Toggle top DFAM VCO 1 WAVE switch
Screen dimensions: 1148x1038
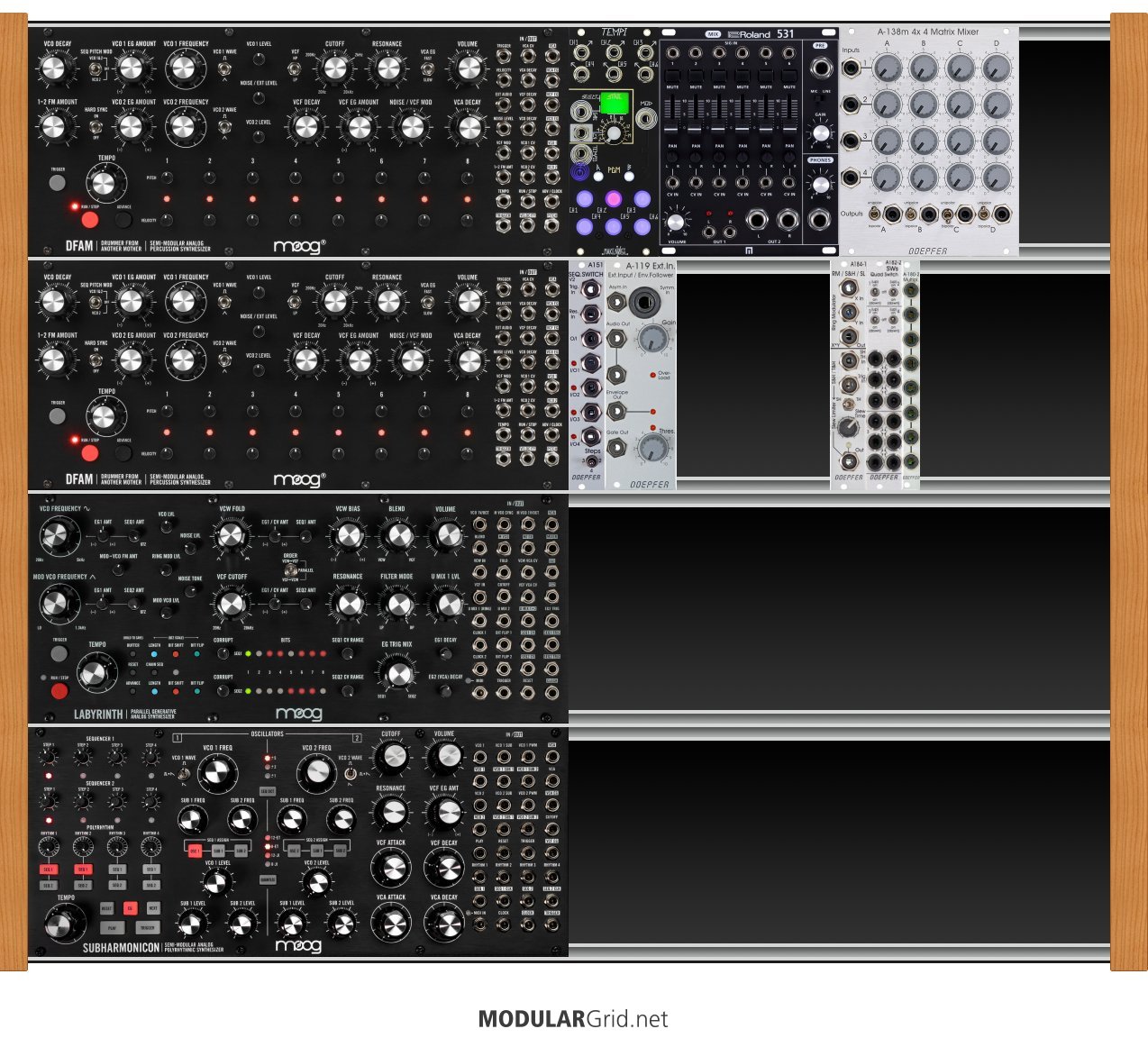pos(223,68)
